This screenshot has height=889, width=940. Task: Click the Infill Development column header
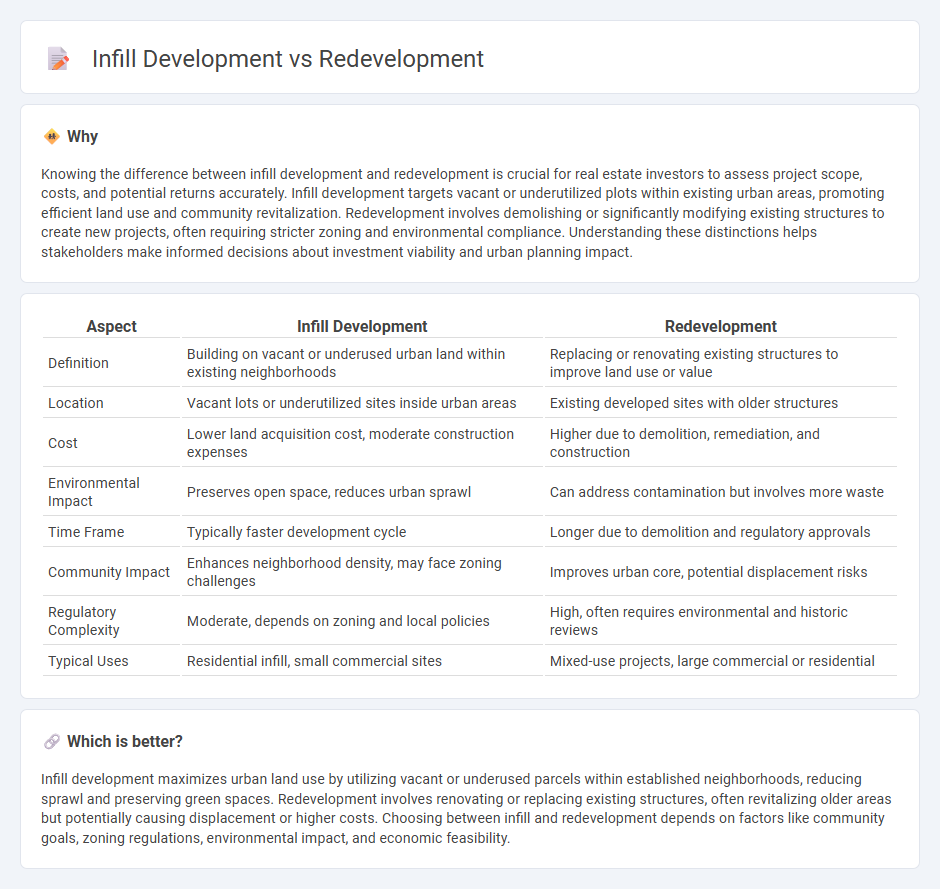pyautogui.click(x=362, y=326)
